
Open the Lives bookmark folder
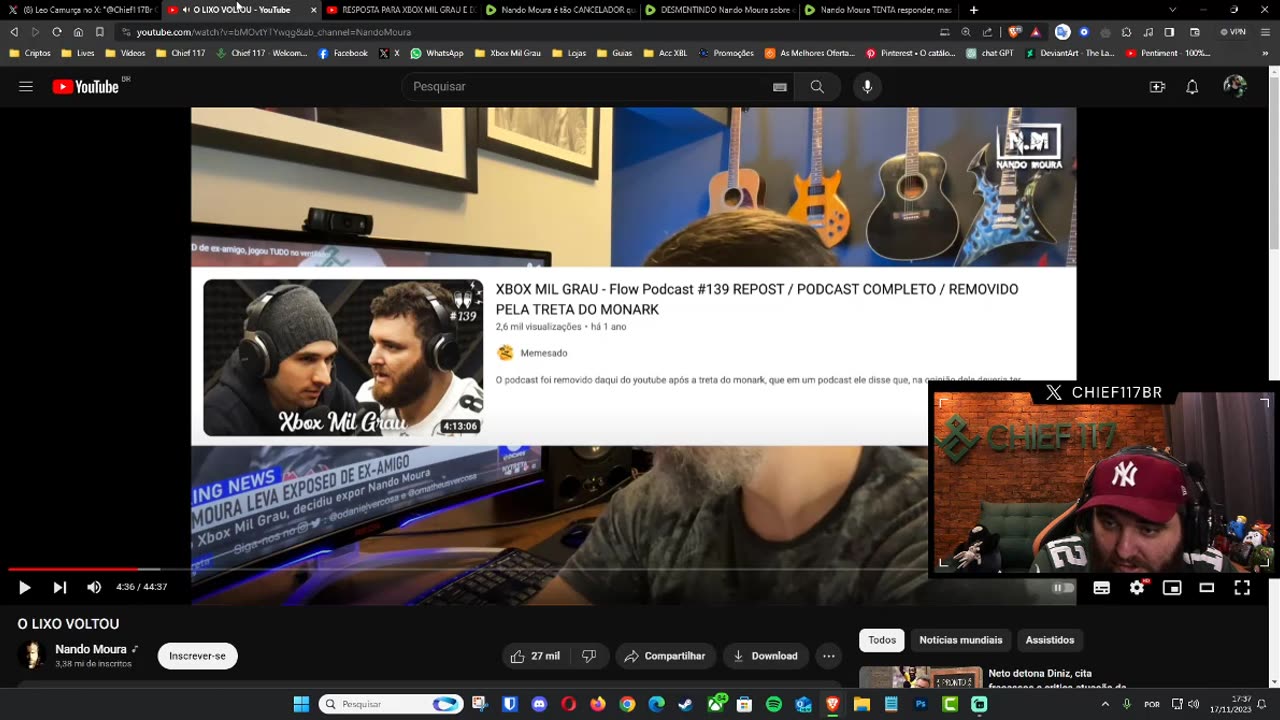[78, 53]
